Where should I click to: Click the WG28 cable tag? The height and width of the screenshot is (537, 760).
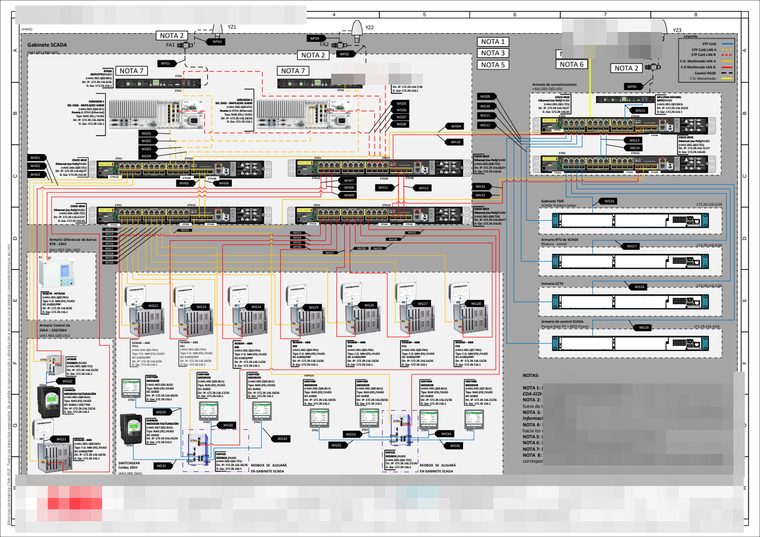pyautogui.click(x=477, y=303)
